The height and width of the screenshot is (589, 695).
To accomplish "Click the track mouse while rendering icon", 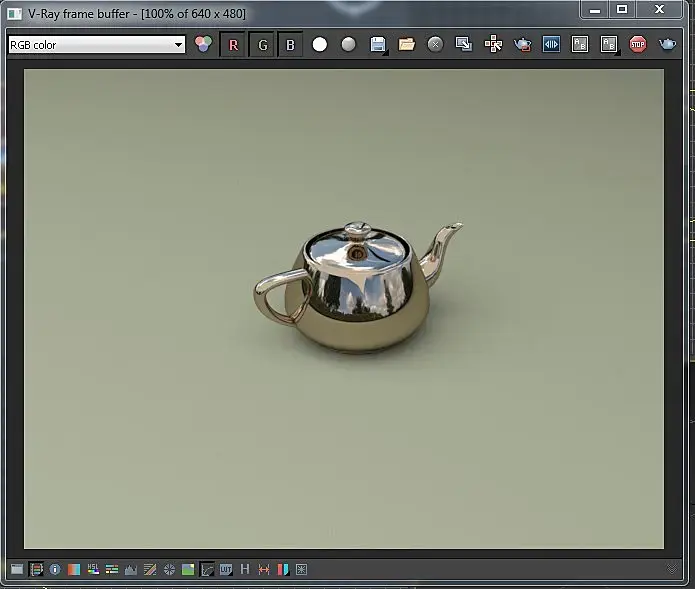I will coord(493,45).
